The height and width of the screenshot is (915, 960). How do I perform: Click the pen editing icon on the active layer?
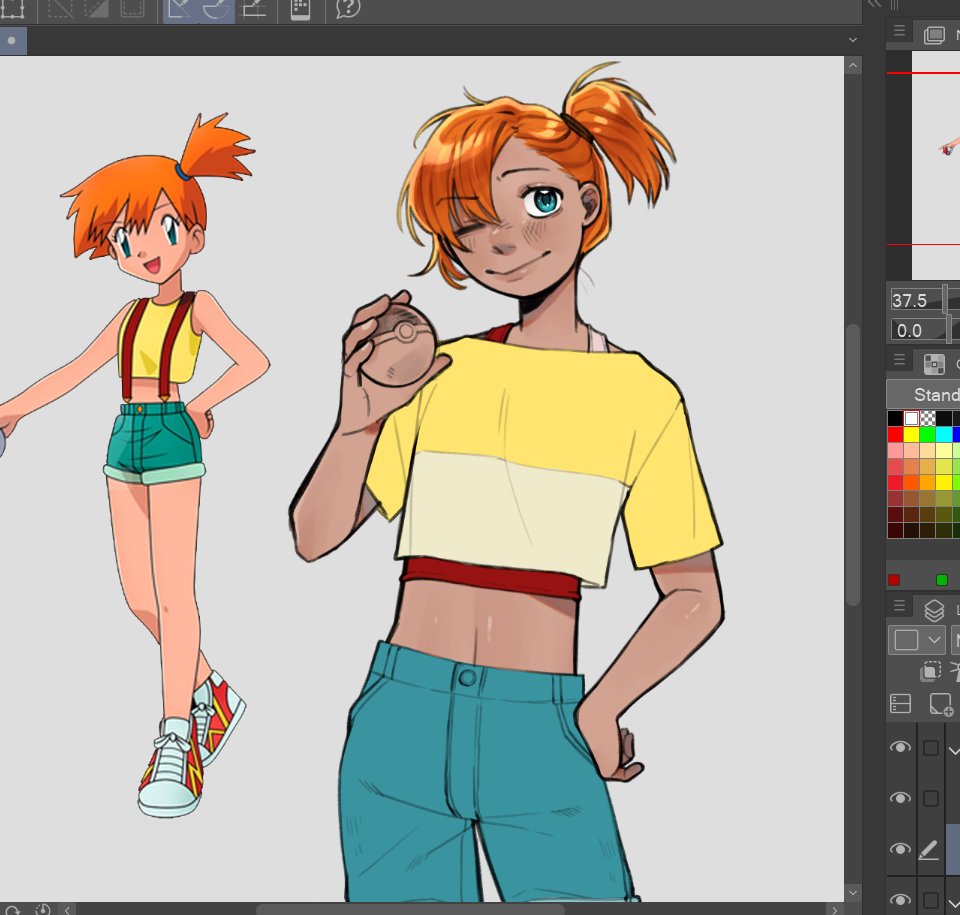pyautogui.click(x=929, y=849)
